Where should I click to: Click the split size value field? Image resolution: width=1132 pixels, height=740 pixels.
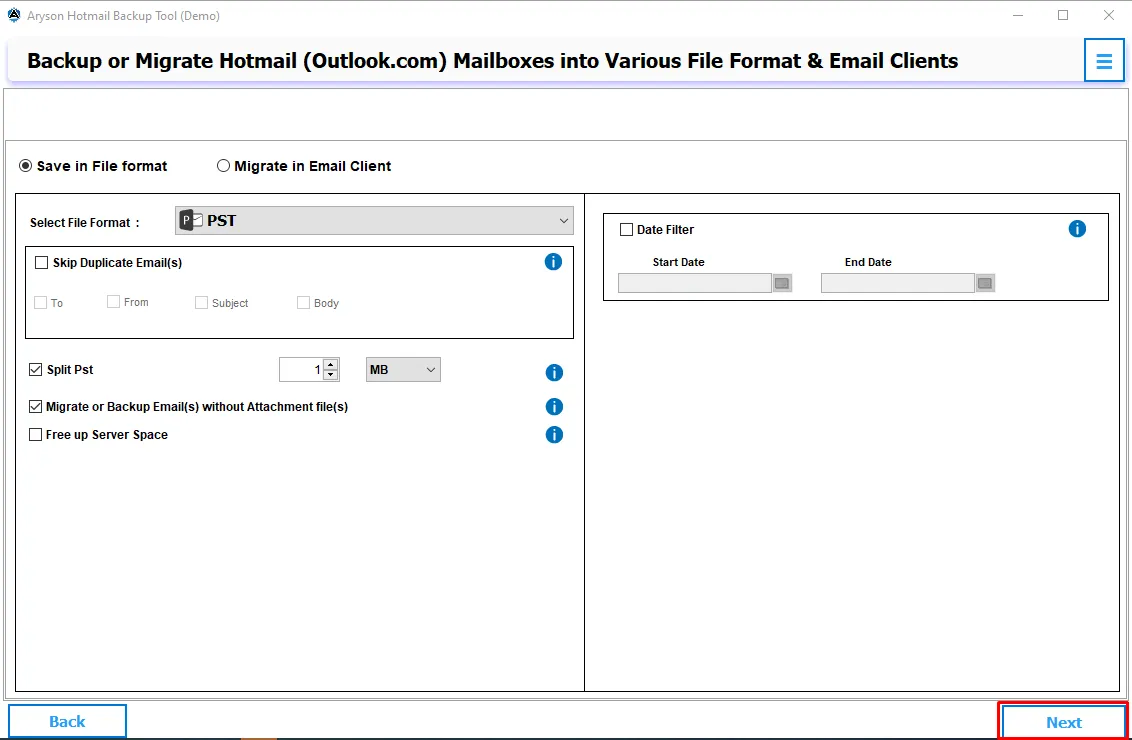(x=302, y=370)
